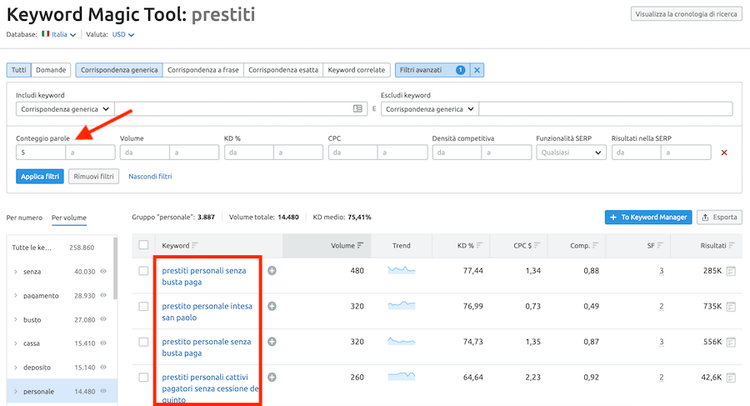
Task: Open SERP snapshot icon for 735K results
Action: pyautogui.click(x=730, y=307)
